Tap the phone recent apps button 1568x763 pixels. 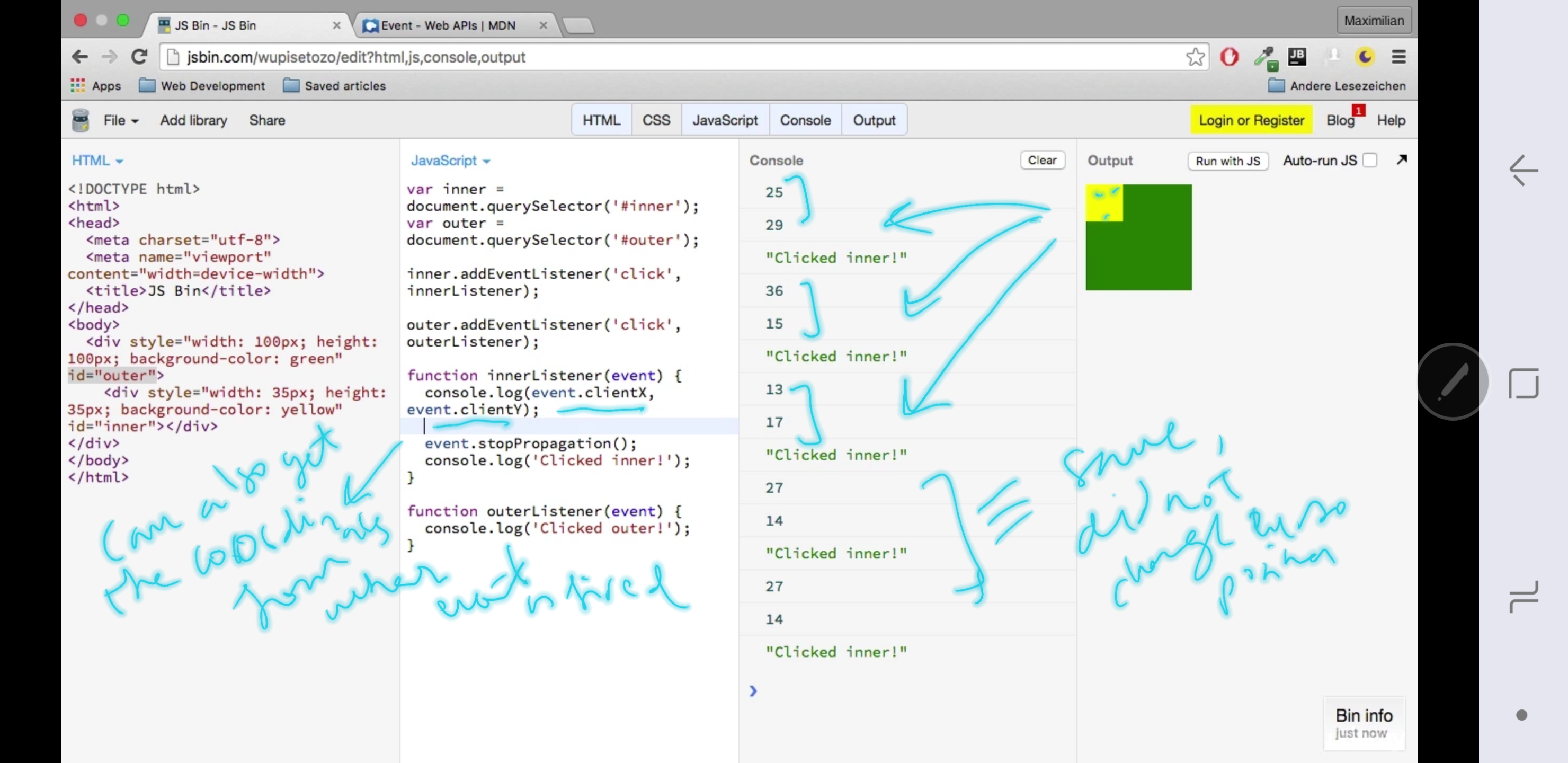click(x=1523, y=596)
